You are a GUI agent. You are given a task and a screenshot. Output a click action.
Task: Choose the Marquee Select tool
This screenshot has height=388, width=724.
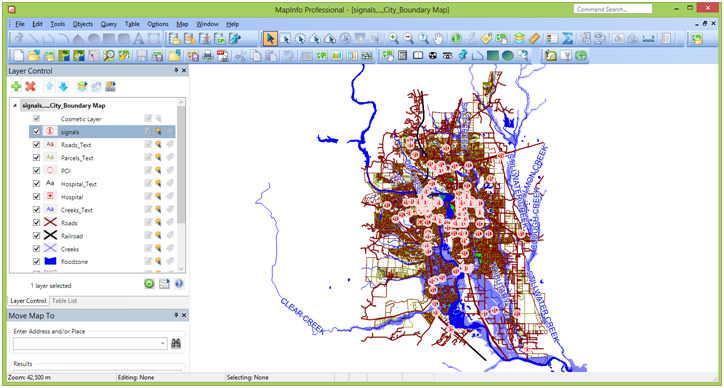click(285, 38)
